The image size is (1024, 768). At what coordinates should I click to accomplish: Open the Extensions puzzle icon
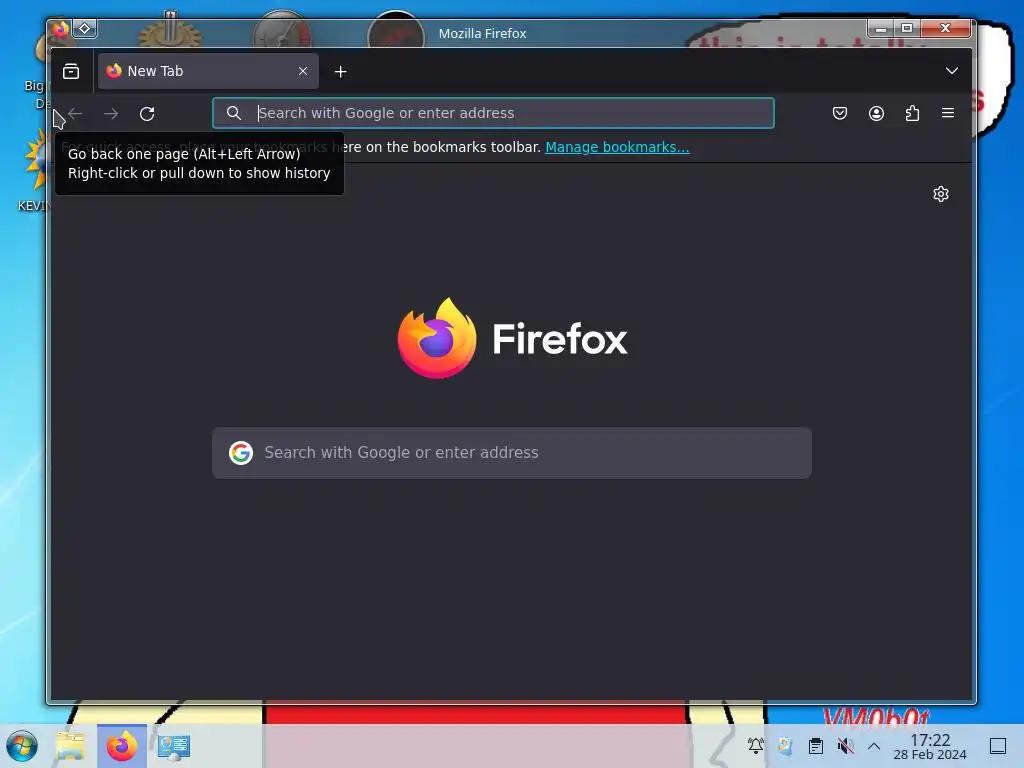pyautogui.click(x=912, y=113)
